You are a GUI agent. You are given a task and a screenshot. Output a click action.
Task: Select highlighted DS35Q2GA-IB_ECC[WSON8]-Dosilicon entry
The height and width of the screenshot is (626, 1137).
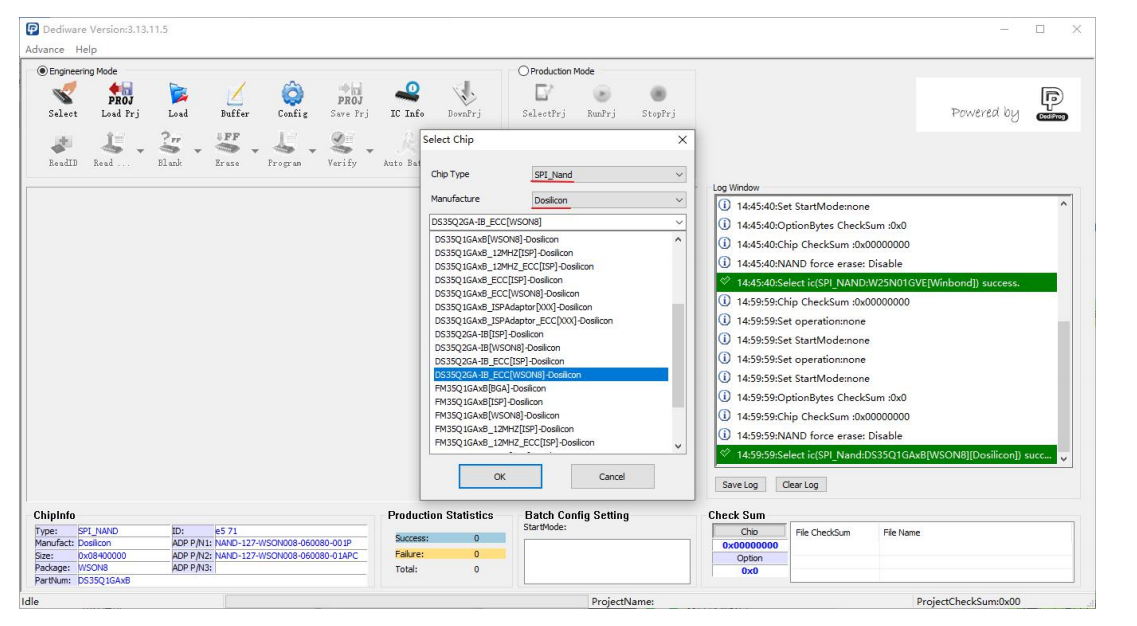pos(551,375)
